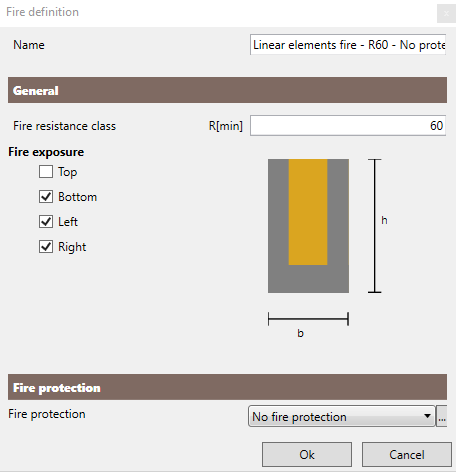Click the General section header
The image size is (456, 472).
click(x=227, y=90)
